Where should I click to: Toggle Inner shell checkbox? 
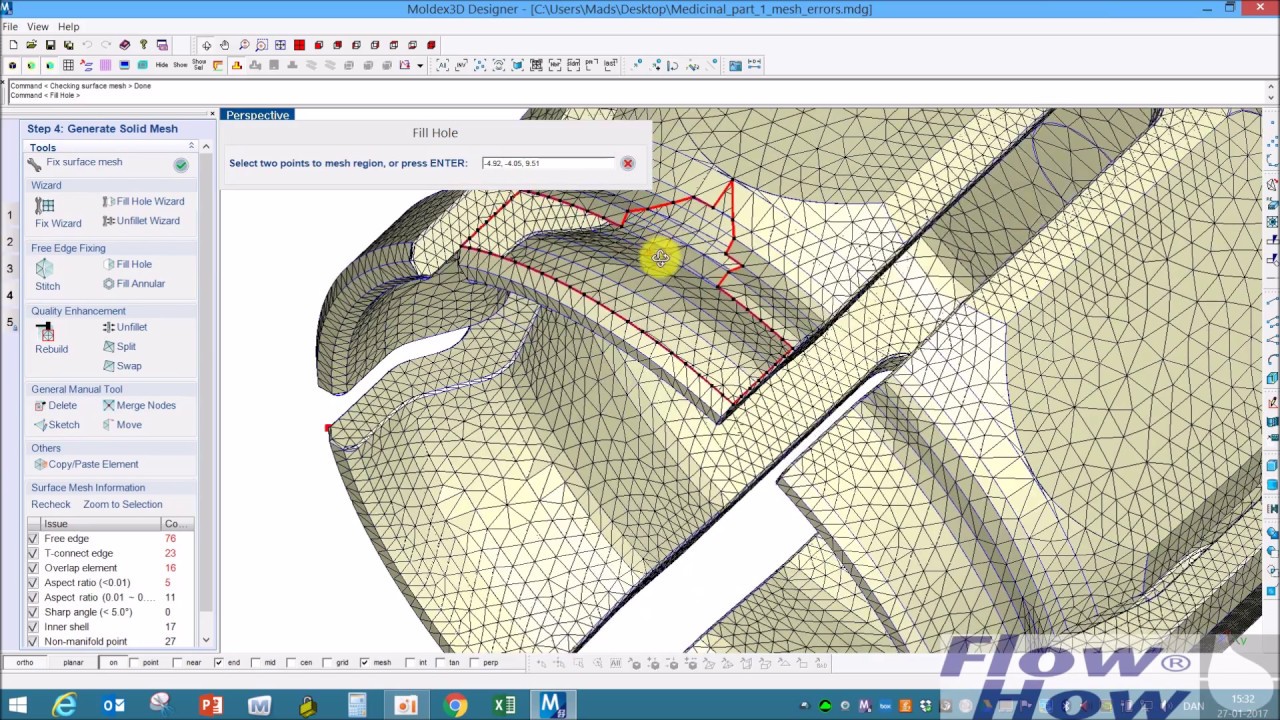(x=33, y=627)
